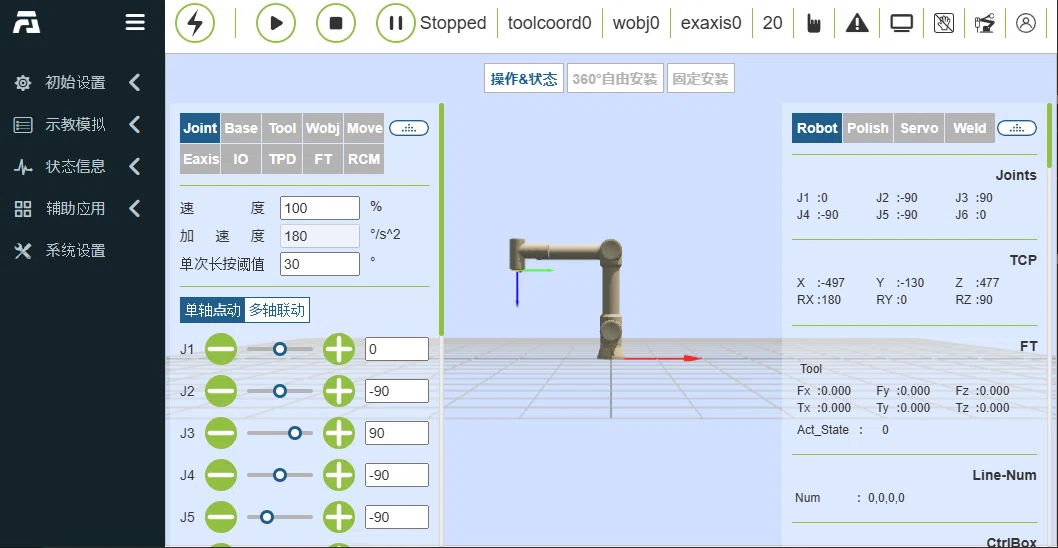The width and height of the screenshot is (1058, 548).
Task: Decrease J1 with the minus button
Action: (221, 349)
